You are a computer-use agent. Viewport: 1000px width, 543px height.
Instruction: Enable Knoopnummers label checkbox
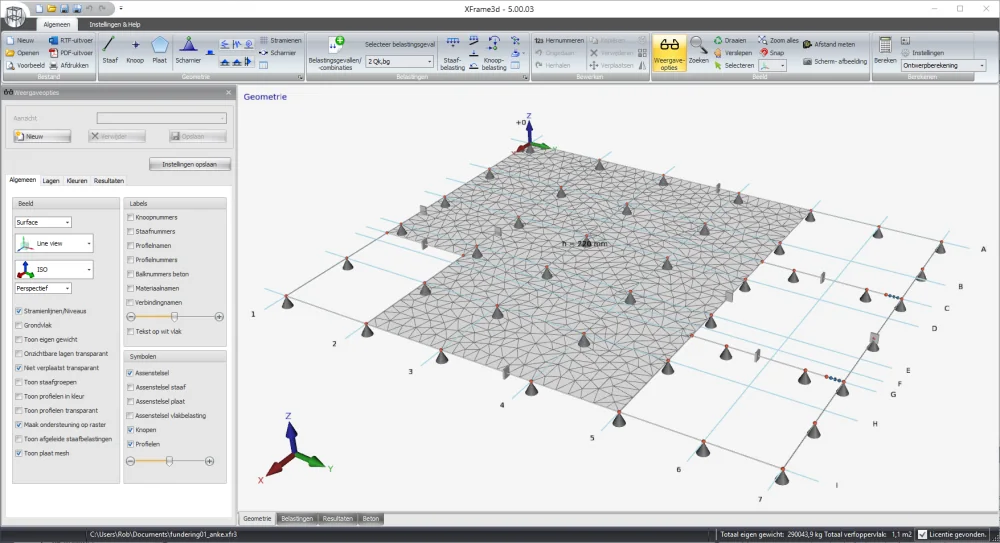[130, 218]
